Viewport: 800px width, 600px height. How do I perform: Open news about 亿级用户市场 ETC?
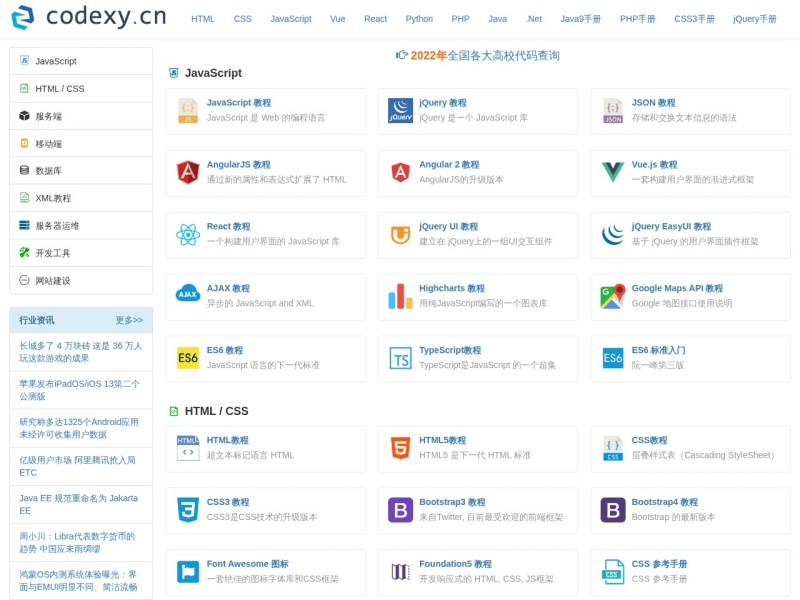click(78, 466)
